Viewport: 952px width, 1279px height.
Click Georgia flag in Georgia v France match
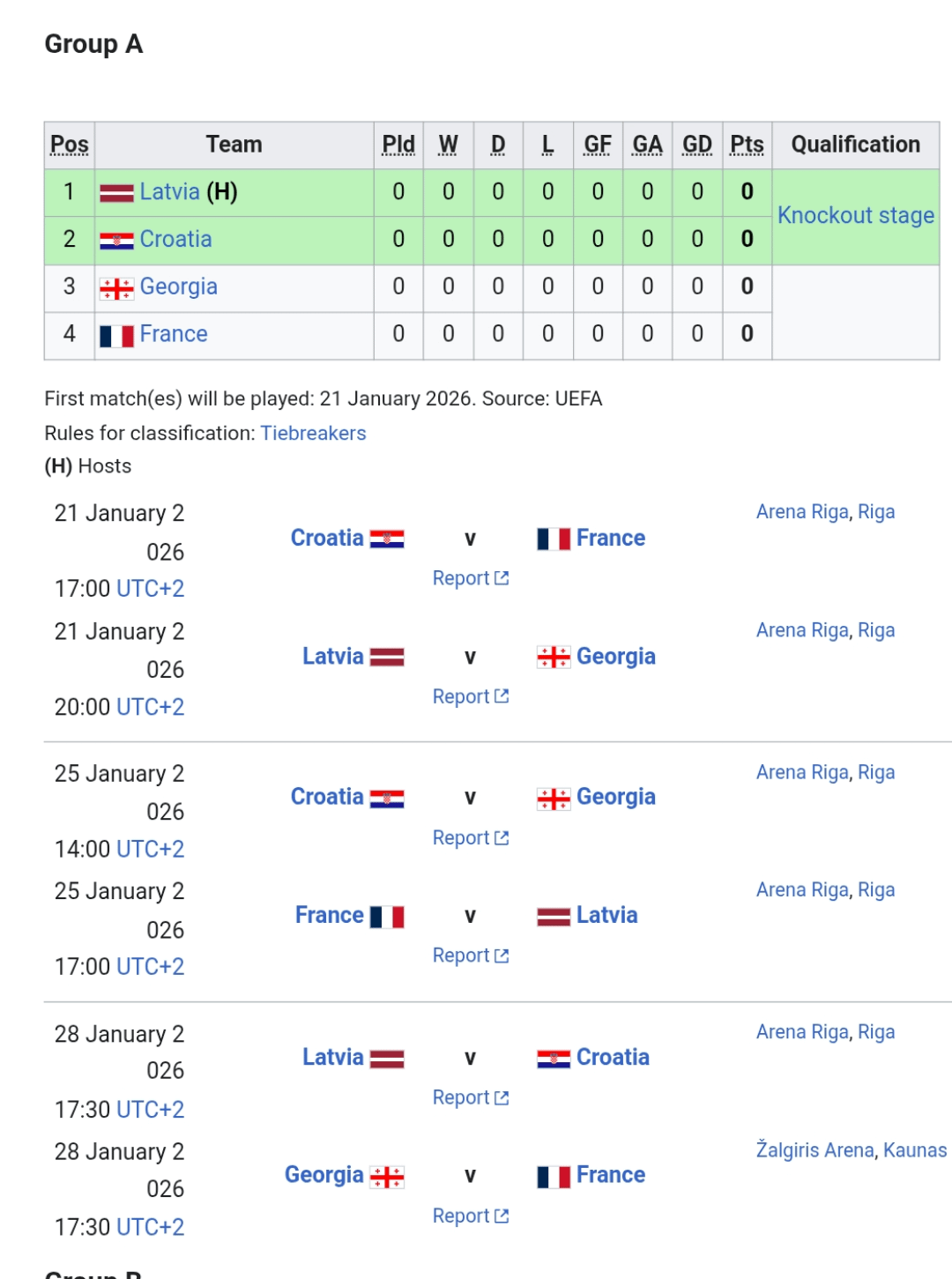[x=387, y=1176]
